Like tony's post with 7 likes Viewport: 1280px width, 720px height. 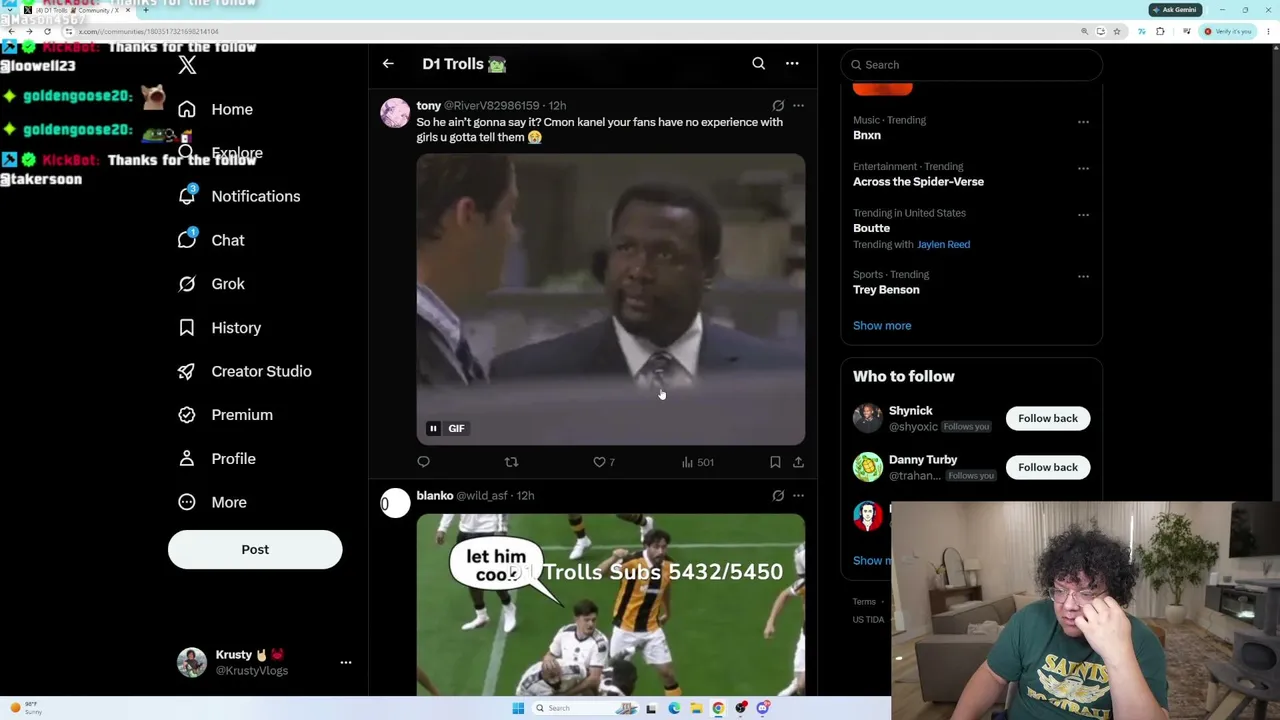[604, 462]
